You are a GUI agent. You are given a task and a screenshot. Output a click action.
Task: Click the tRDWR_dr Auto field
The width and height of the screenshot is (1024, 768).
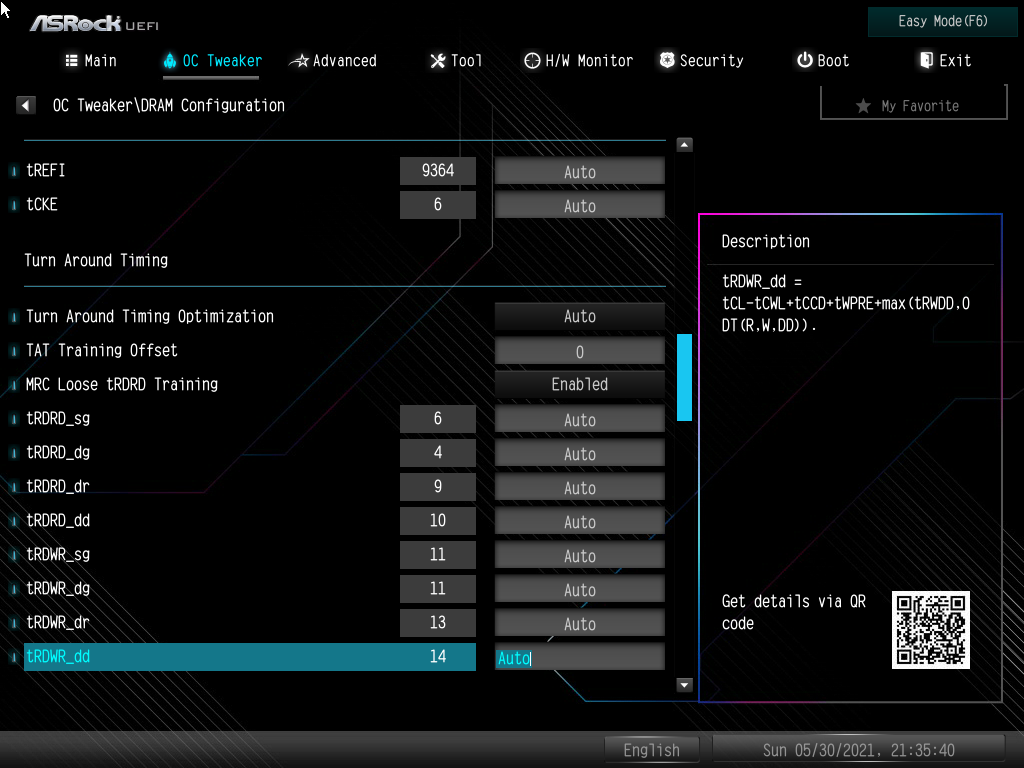pos(579,623)
